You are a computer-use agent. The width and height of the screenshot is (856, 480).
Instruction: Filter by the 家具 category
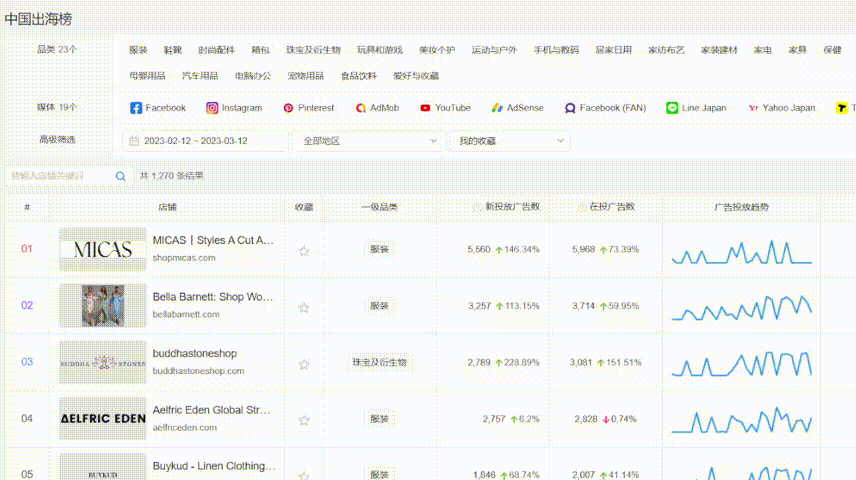(798, 50)
